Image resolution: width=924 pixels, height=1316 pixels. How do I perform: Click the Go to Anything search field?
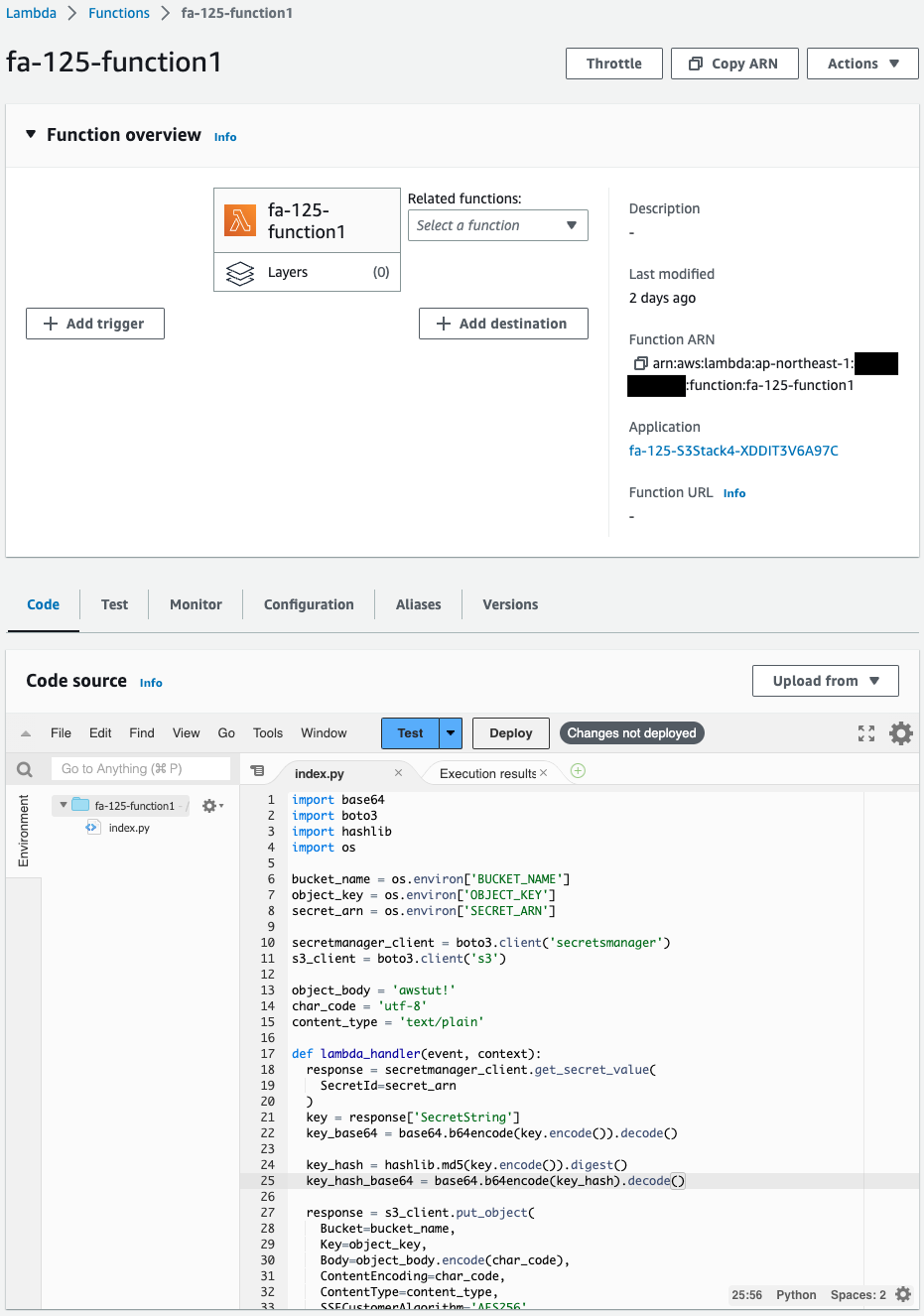tap(139, 769)
